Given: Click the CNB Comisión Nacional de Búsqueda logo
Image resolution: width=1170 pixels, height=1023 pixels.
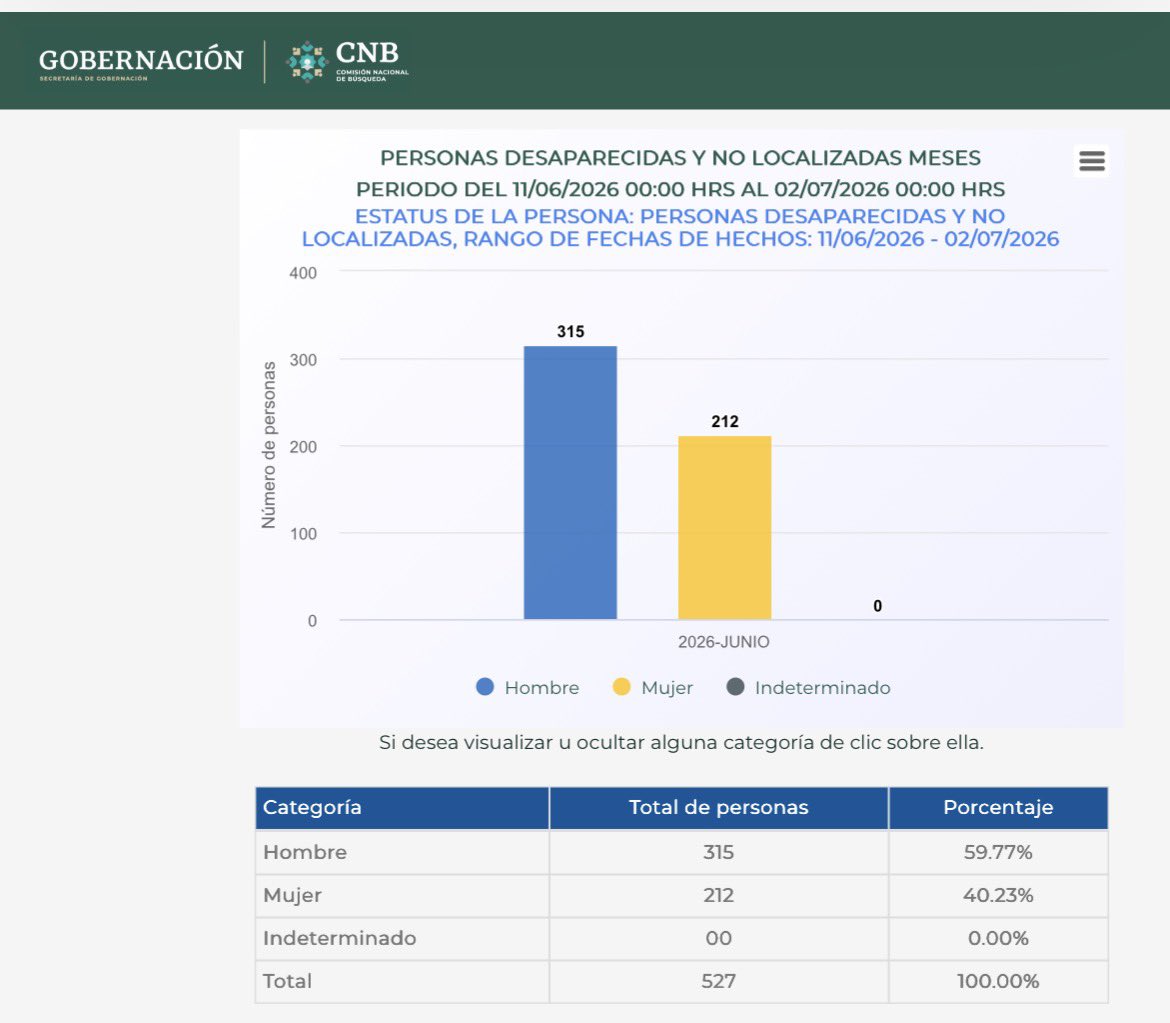Looking at the screenshot, I should [x=348, y=61].
